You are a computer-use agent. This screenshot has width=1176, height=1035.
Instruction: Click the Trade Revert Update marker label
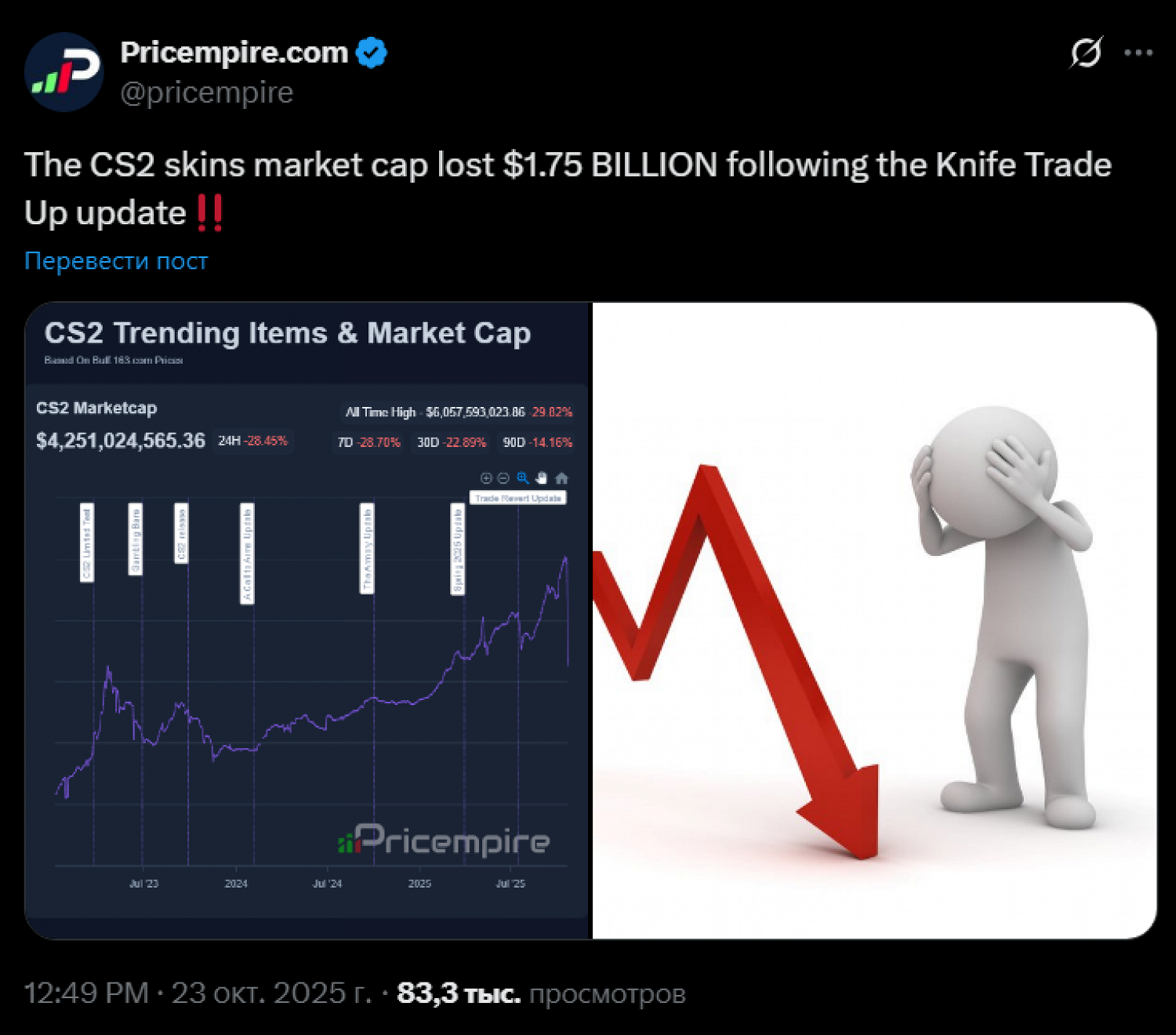[x=517, y=498]
